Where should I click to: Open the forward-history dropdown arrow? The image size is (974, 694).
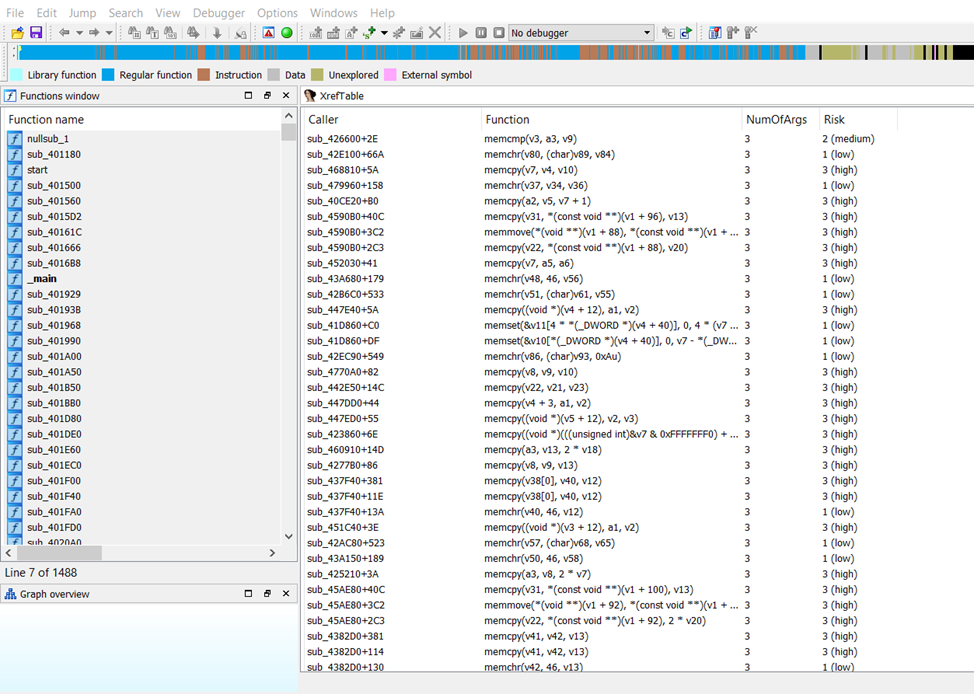point(109,32)
